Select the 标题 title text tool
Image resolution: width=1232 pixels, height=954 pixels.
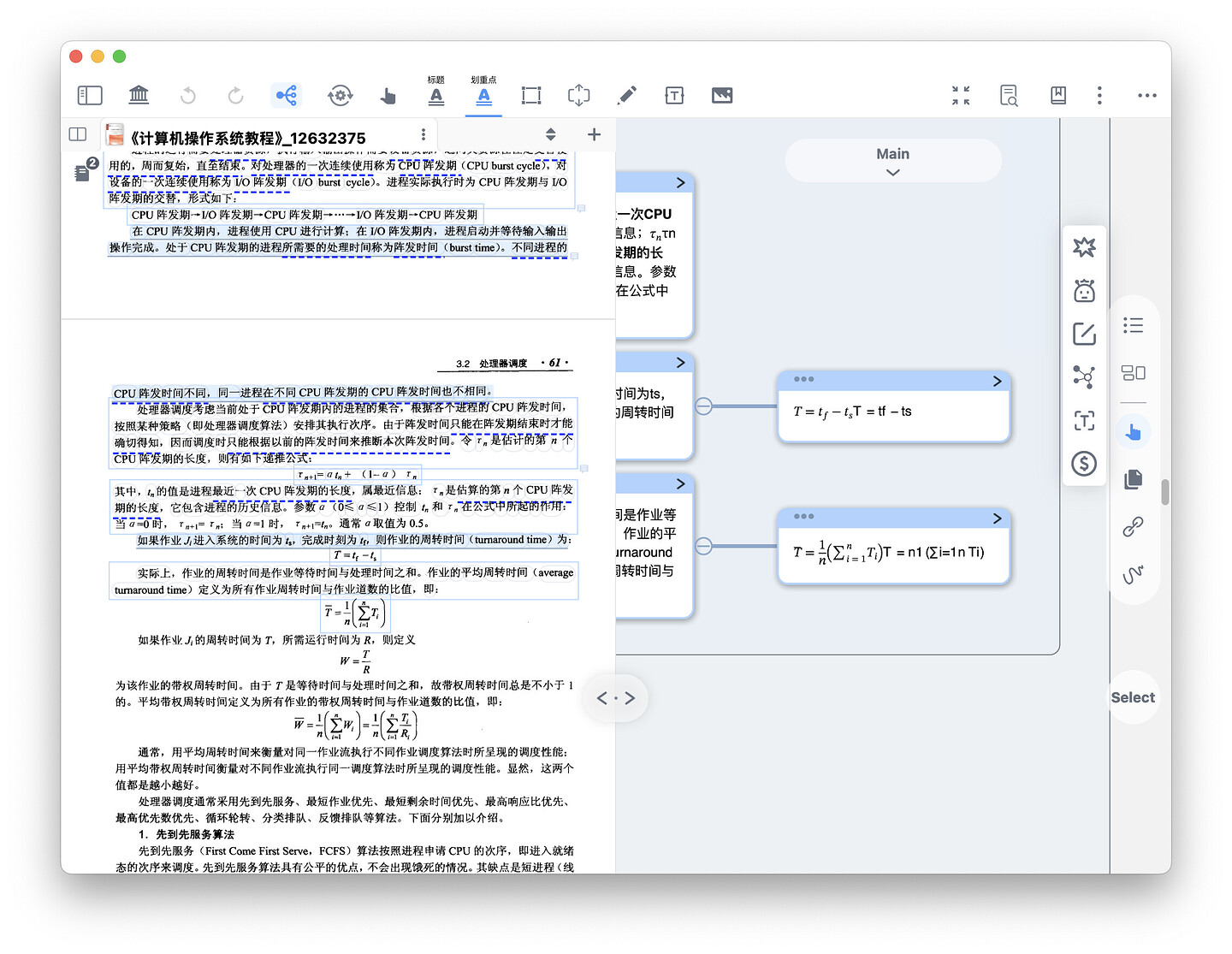tap(436, 91)
